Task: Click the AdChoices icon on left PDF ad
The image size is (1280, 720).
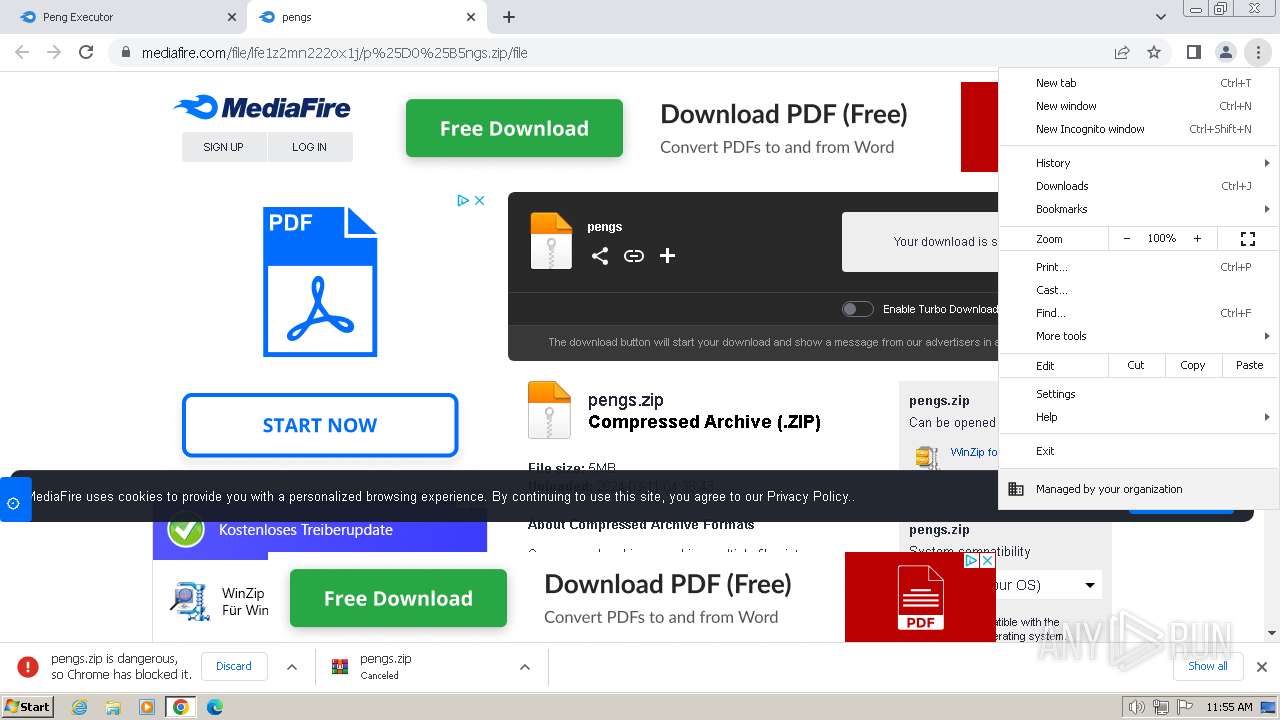Action: click(x=463, y=200)
